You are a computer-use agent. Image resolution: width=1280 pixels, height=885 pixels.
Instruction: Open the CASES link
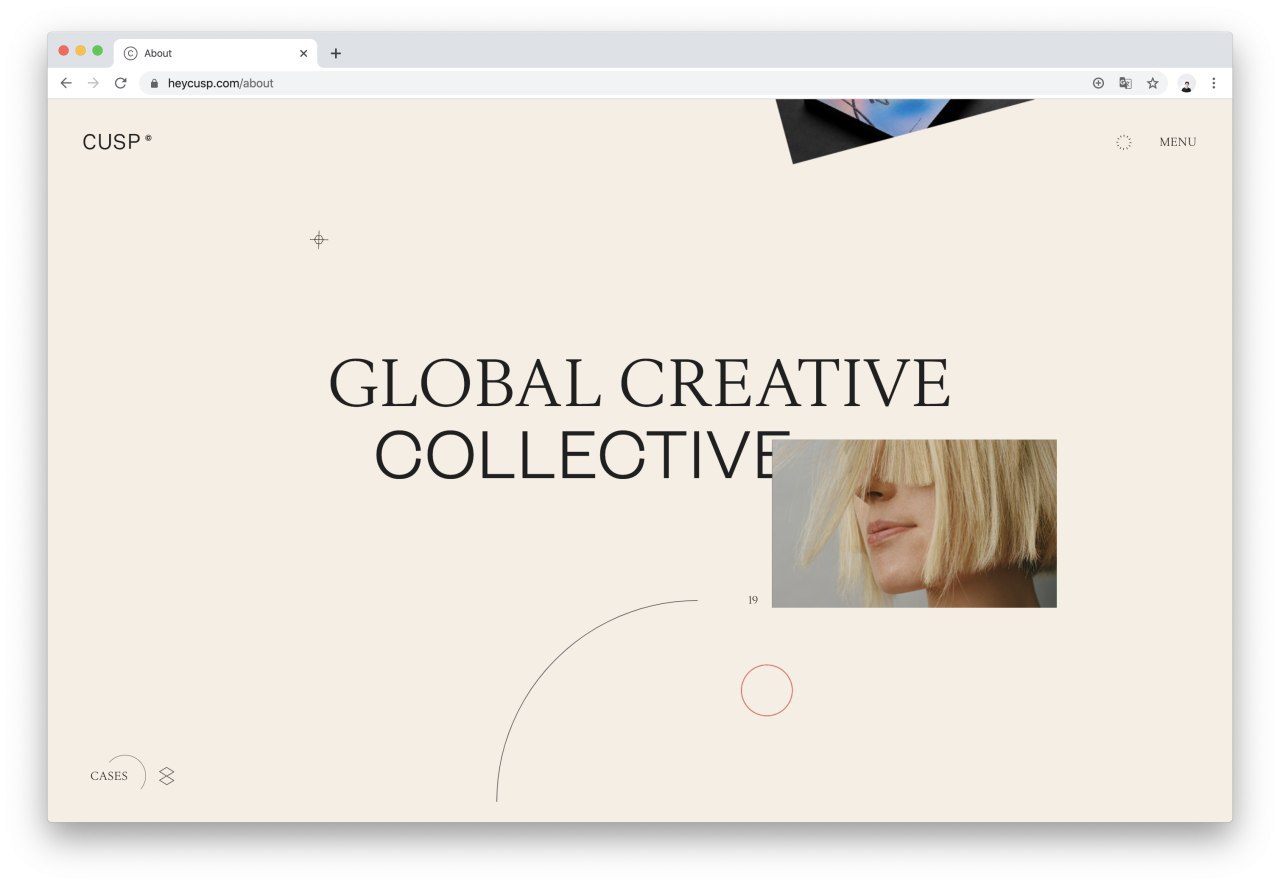tap(109, 776)
